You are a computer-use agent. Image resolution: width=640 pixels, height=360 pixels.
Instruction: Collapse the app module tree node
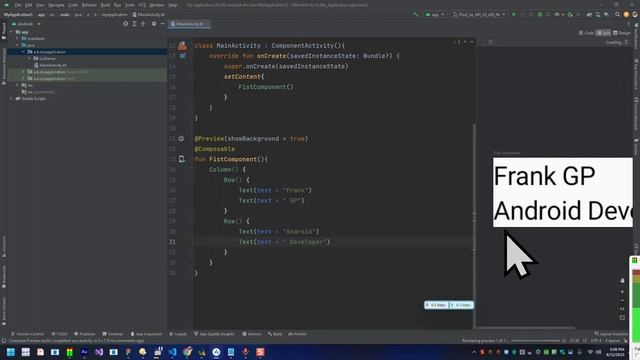[11, 32]
